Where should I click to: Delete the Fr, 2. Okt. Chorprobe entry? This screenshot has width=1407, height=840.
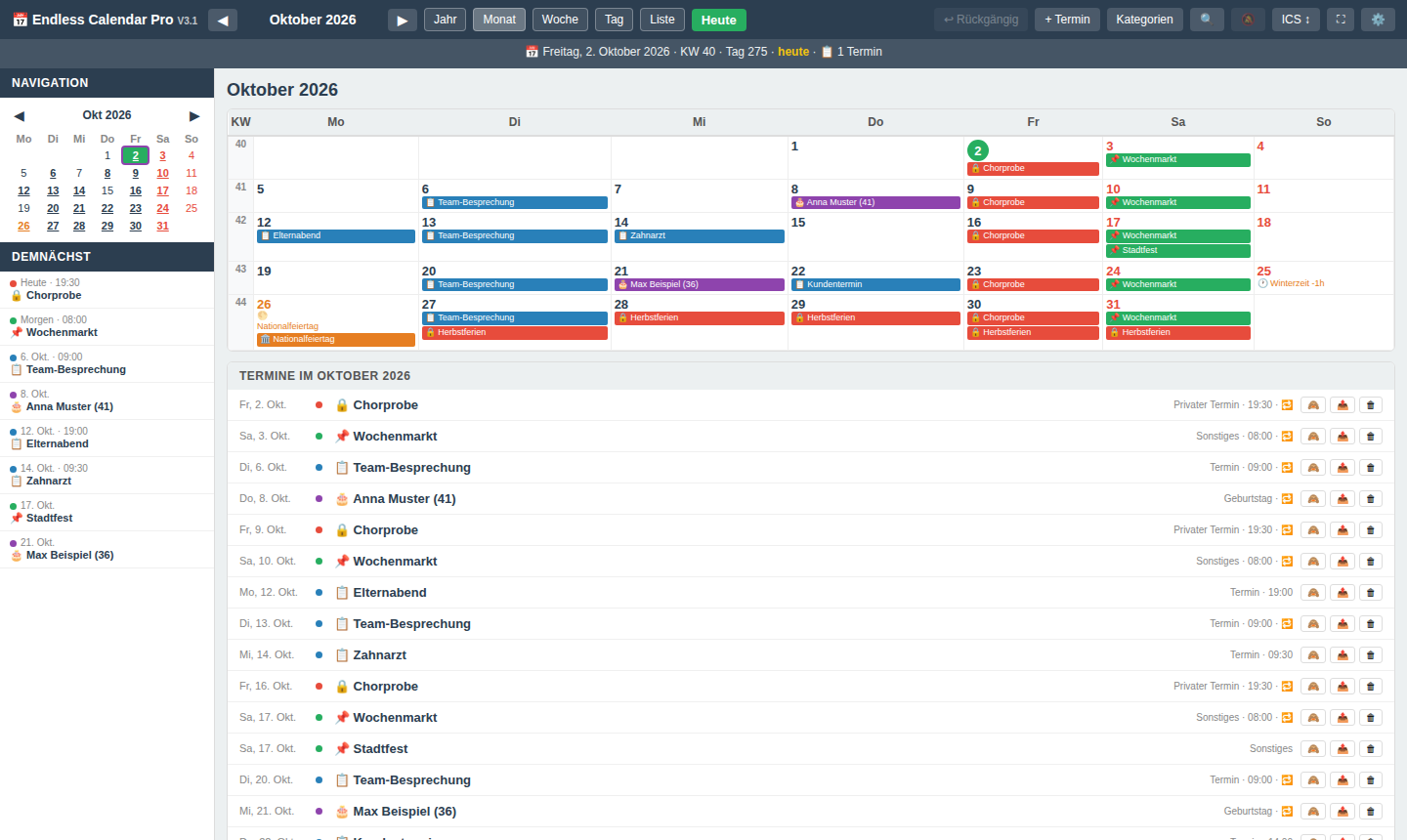tap(1371, 404)
